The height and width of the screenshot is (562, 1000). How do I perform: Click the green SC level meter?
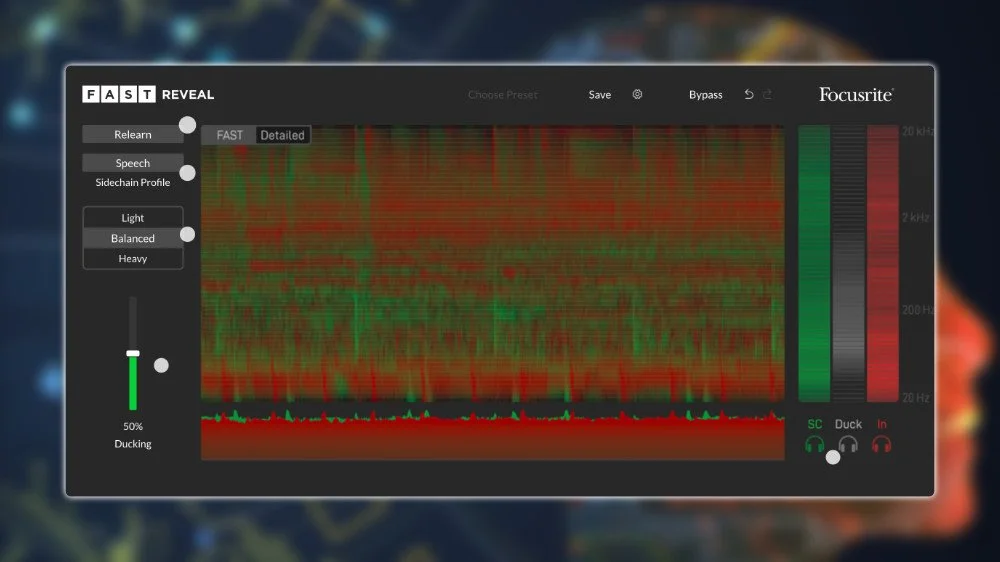click(x=814, y=263)
